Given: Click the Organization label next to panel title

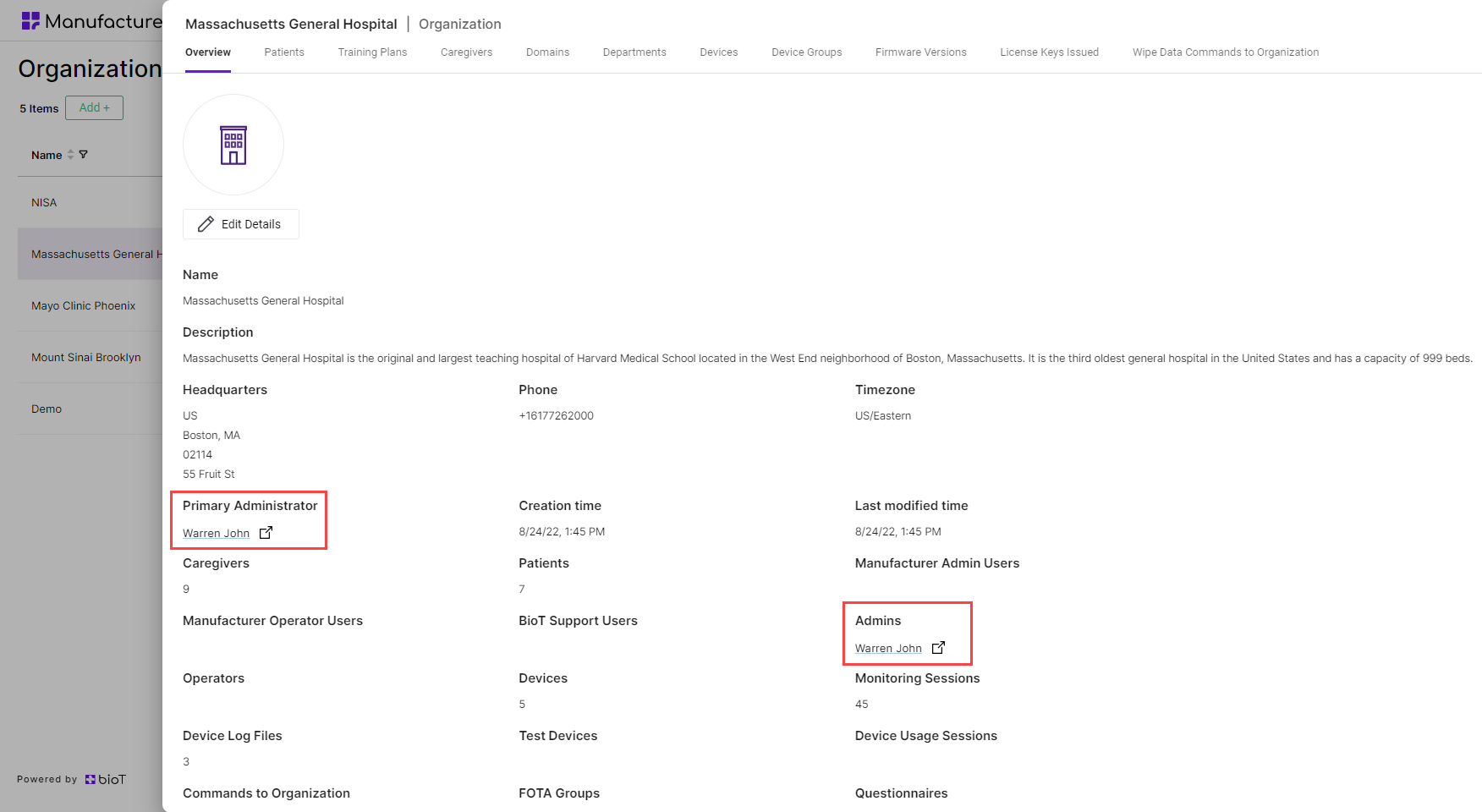Looking at the screenshot, I should pos(460,24).
